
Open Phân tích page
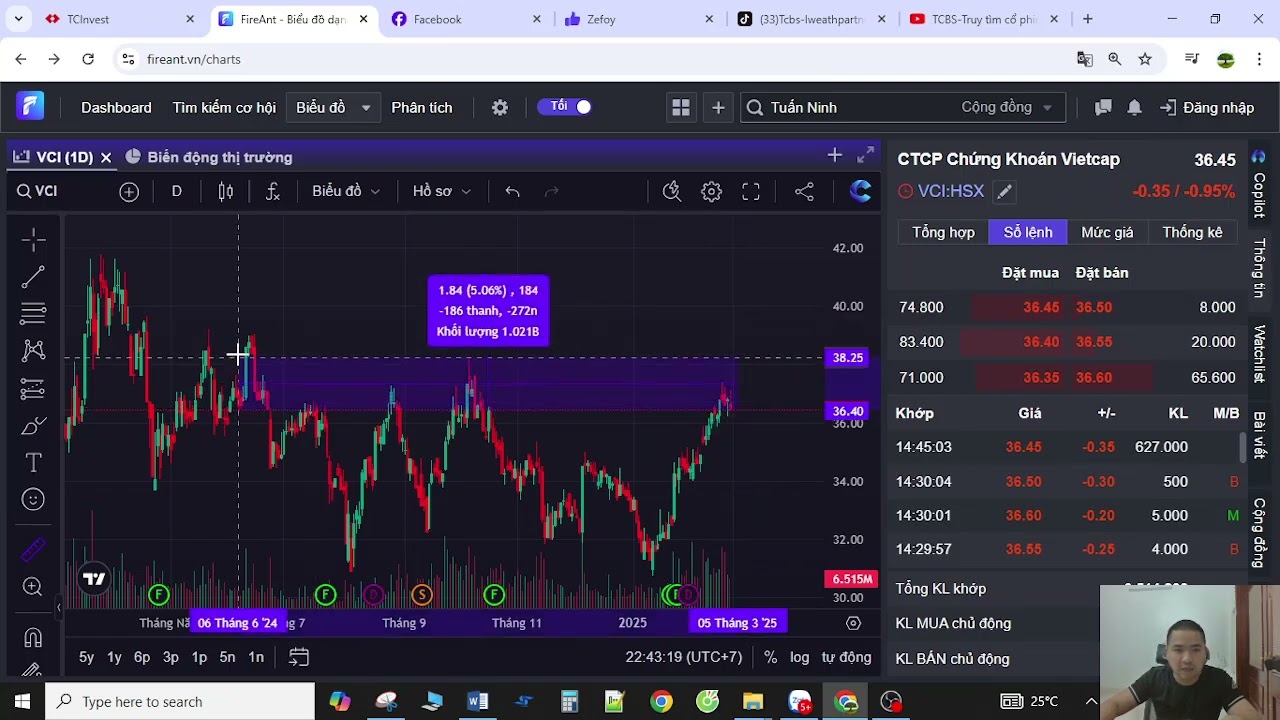(422, 107)
